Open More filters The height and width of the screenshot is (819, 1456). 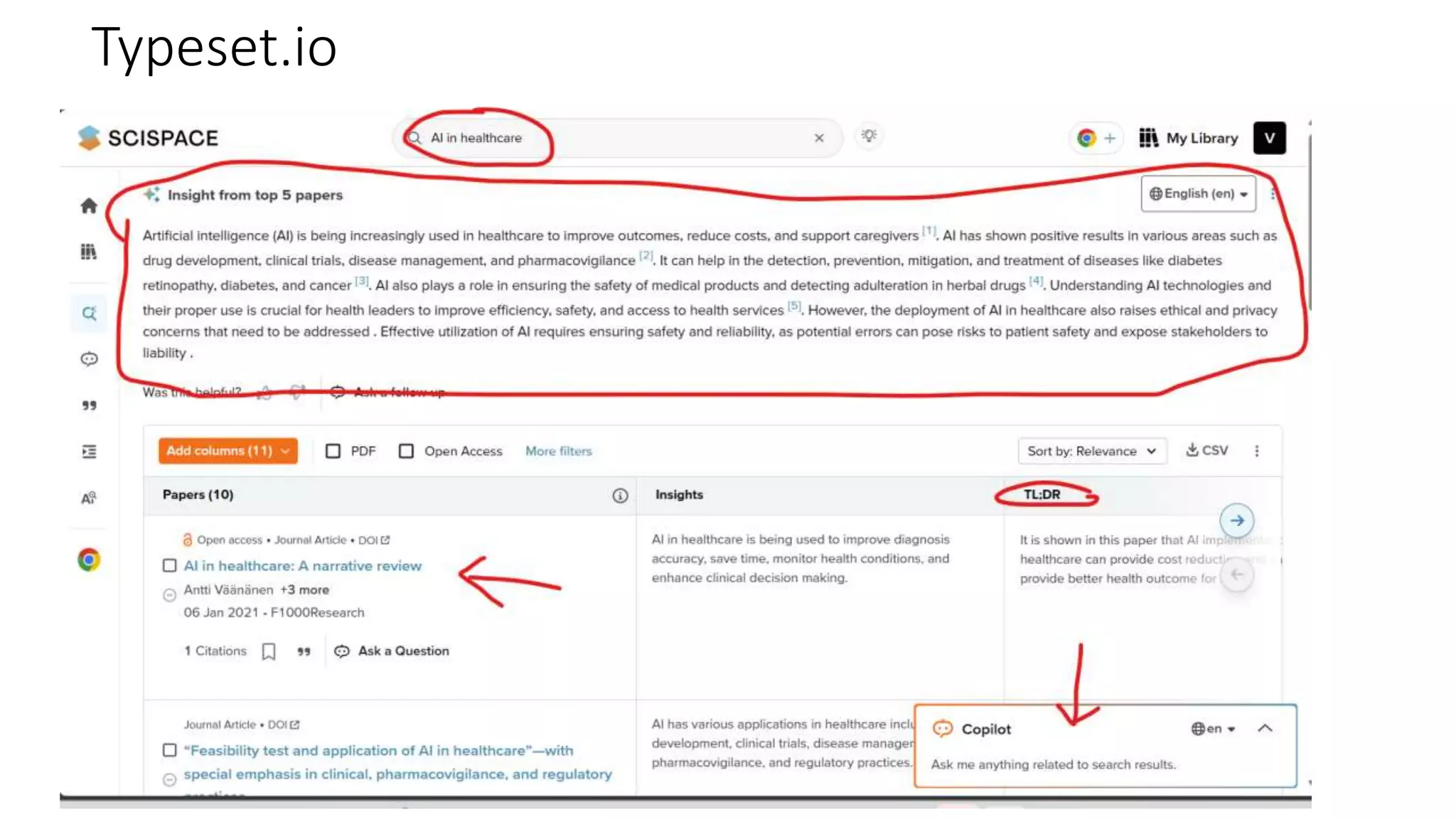click(x=558, y=451)
